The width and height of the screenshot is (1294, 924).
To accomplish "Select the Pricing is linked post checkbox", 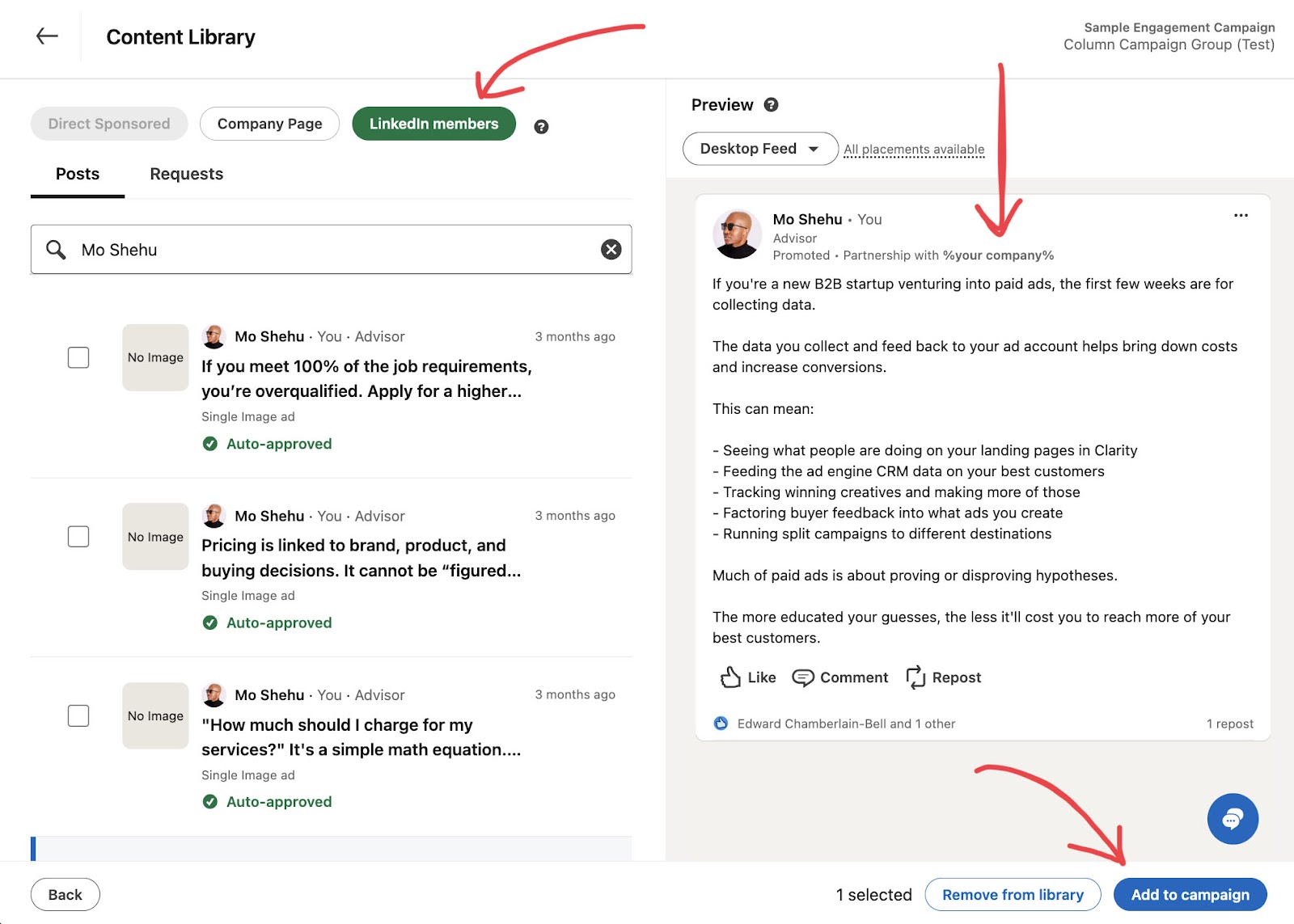I will click(78, 537).
